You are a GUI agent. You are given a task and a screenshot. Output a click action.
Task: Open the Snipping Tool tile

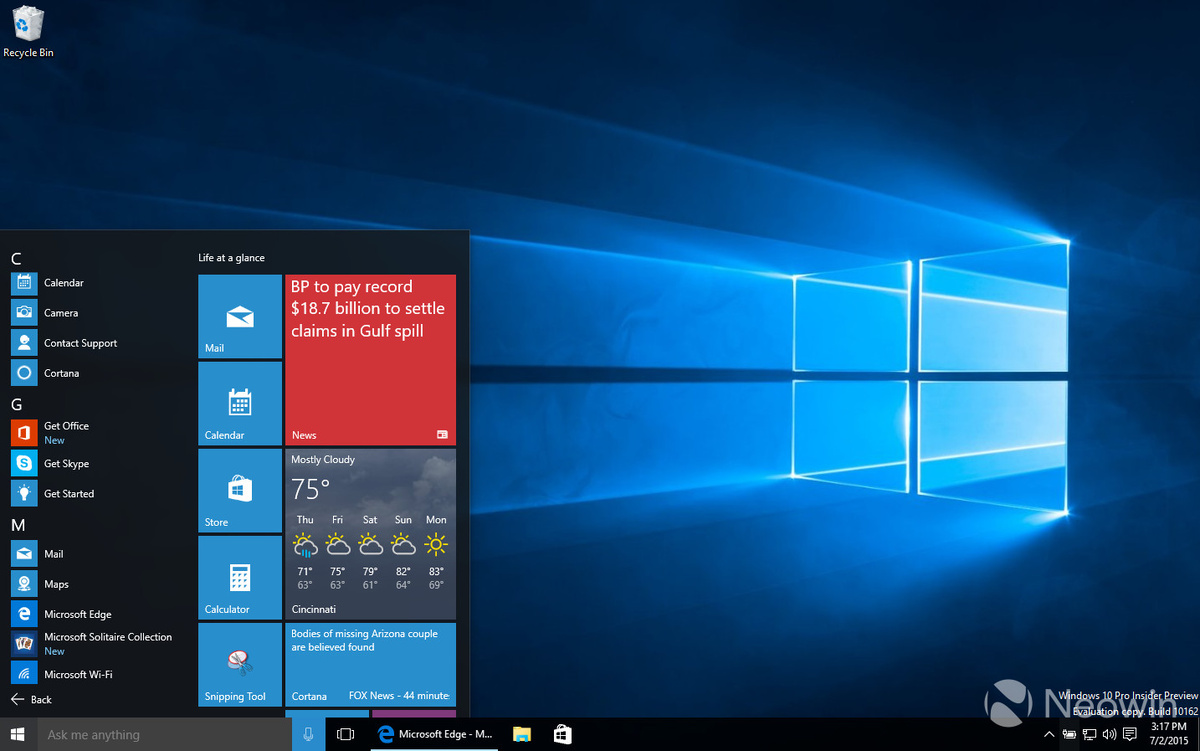240,664
